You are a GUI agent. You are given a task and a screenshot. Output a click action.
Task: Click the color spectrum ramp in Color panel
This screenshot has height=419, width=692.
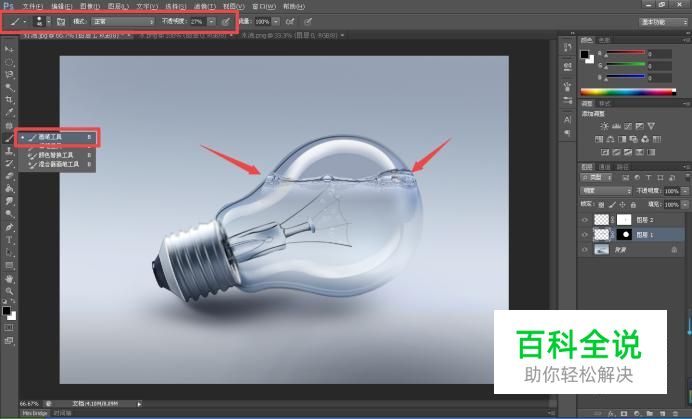click(x=628, y=92)
